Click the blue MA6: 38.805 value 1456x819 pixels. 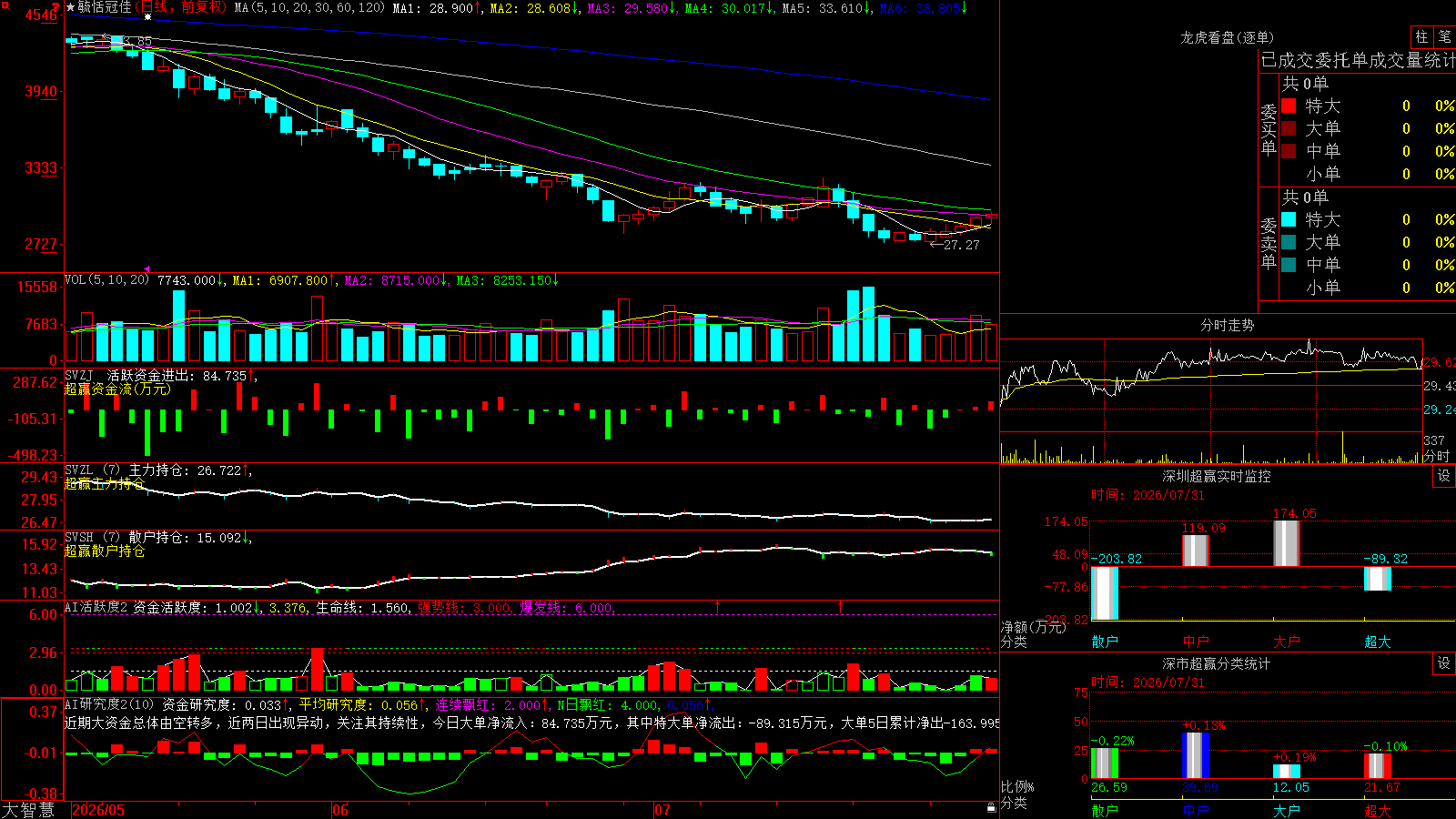(x=924, y=7)
